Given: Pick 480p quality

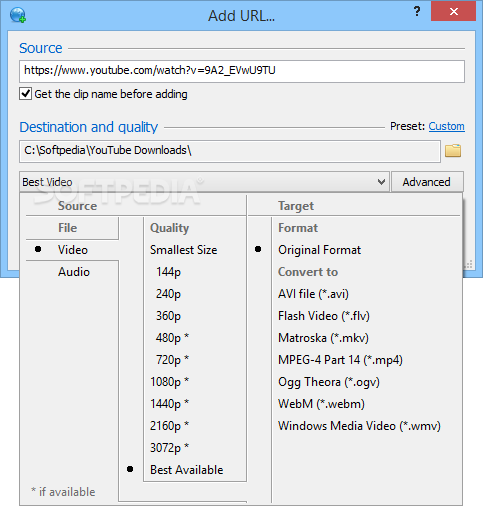Looking at the screenshot, I should [172, 338].
